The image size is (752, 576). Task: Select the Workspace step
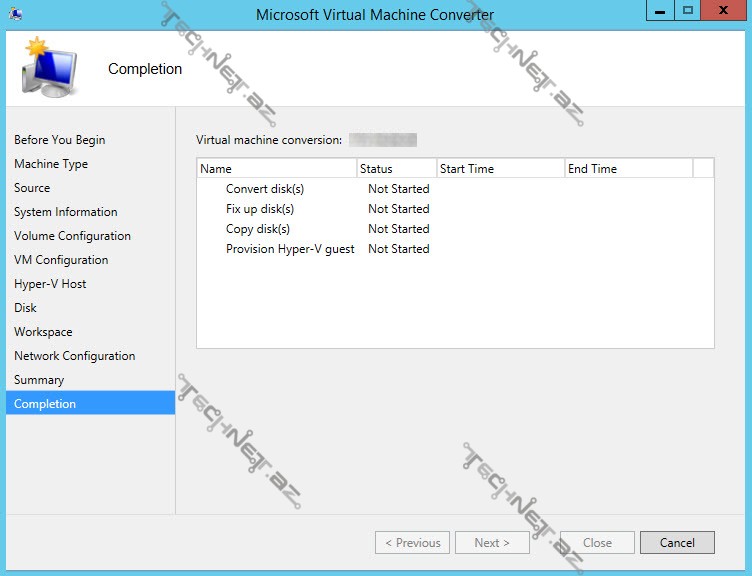[43, 332]
